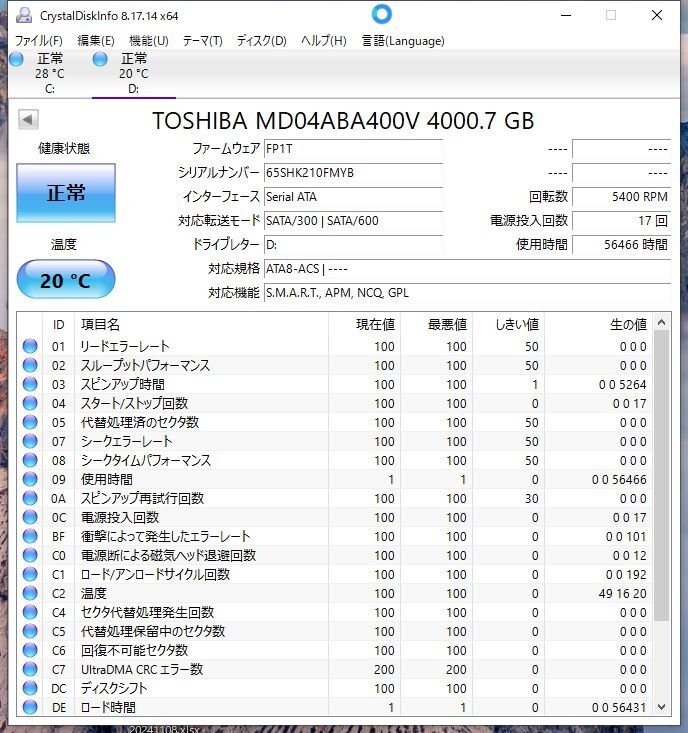
Task: Open the ディスク(D) menu
Action: coord(261,41)
